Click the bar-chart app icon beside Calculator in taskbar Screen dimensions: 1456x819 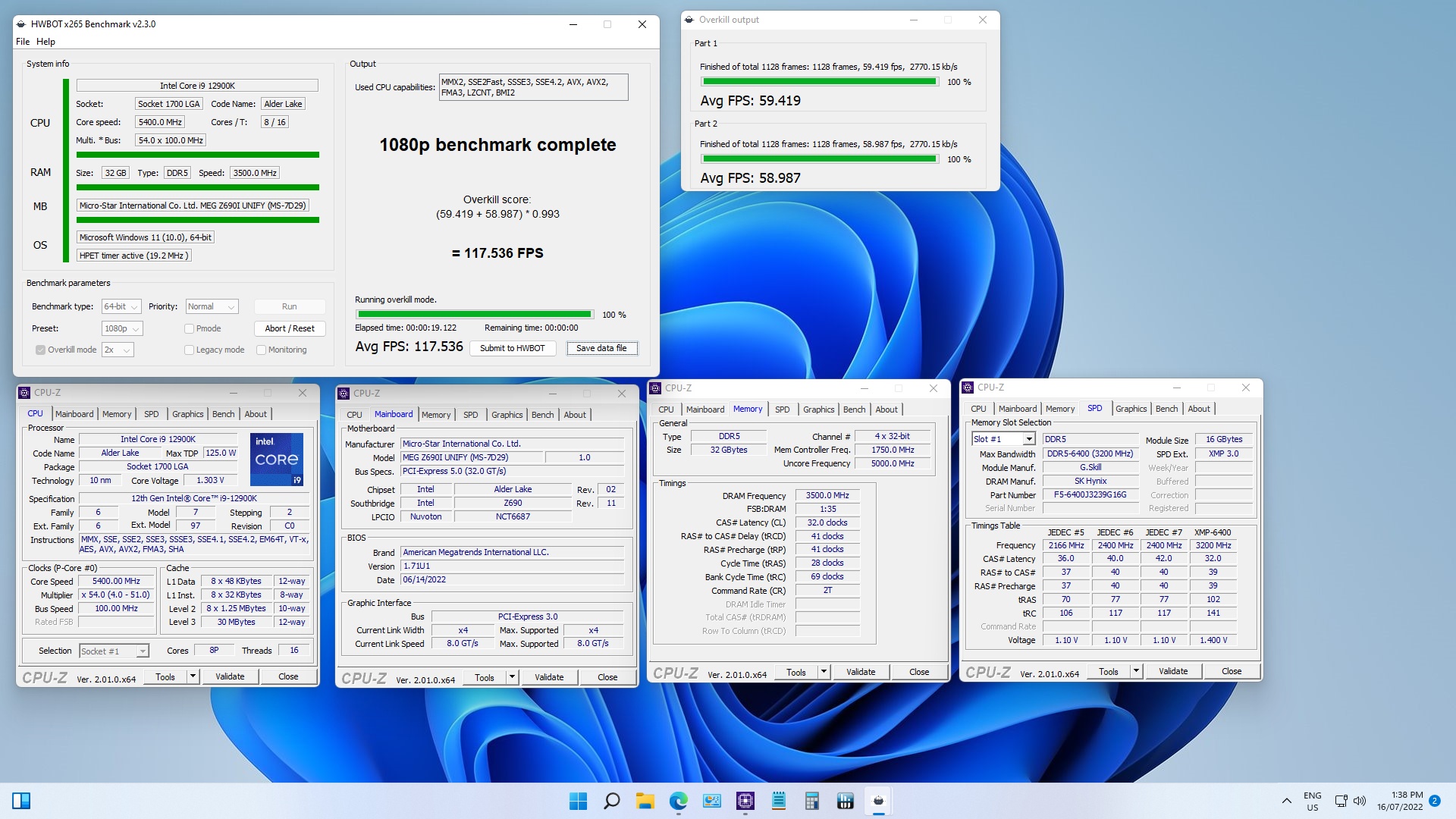[x=845, y=801]
